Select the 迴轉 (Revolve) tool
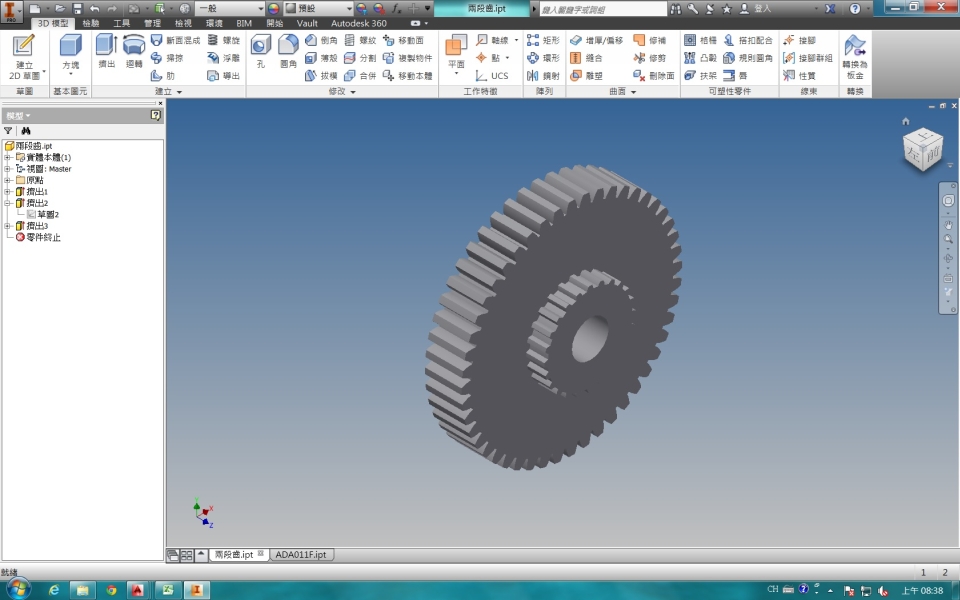Viewport: 960px width, 600px height. tap(134, 51)
